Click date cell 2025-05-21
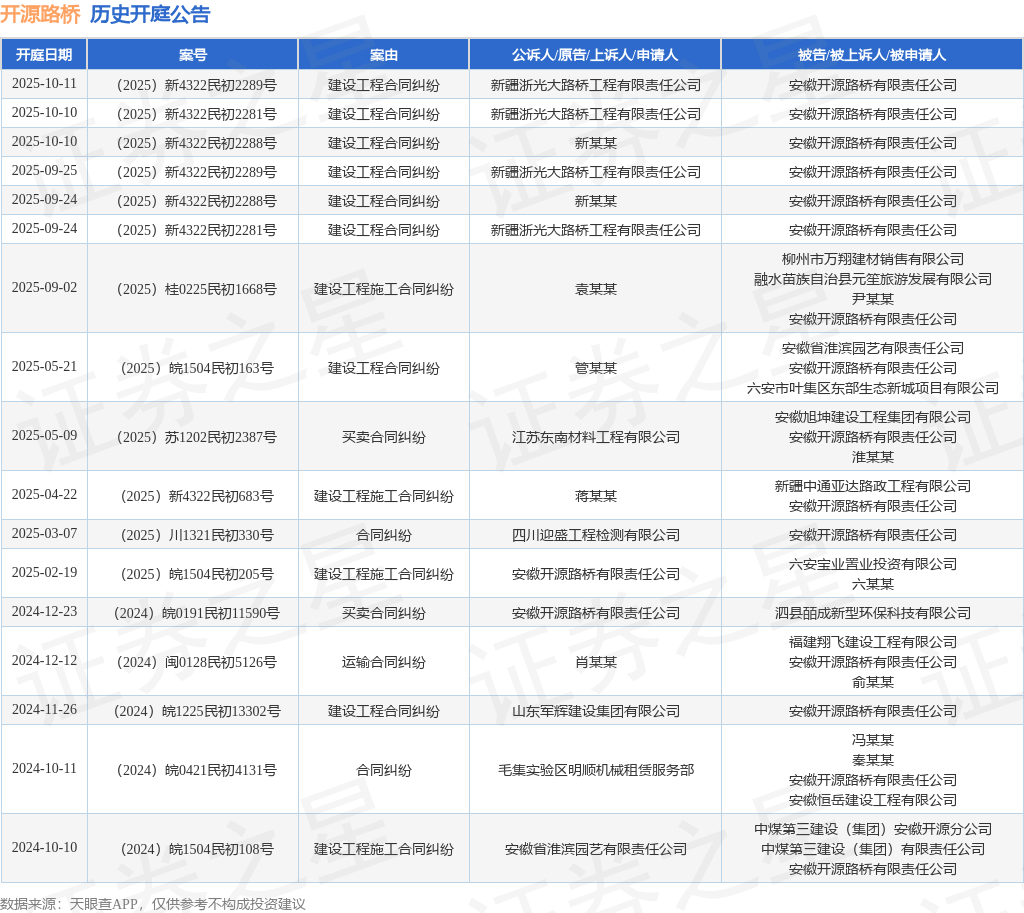The image size is (1024, 913). click(44, 366)
